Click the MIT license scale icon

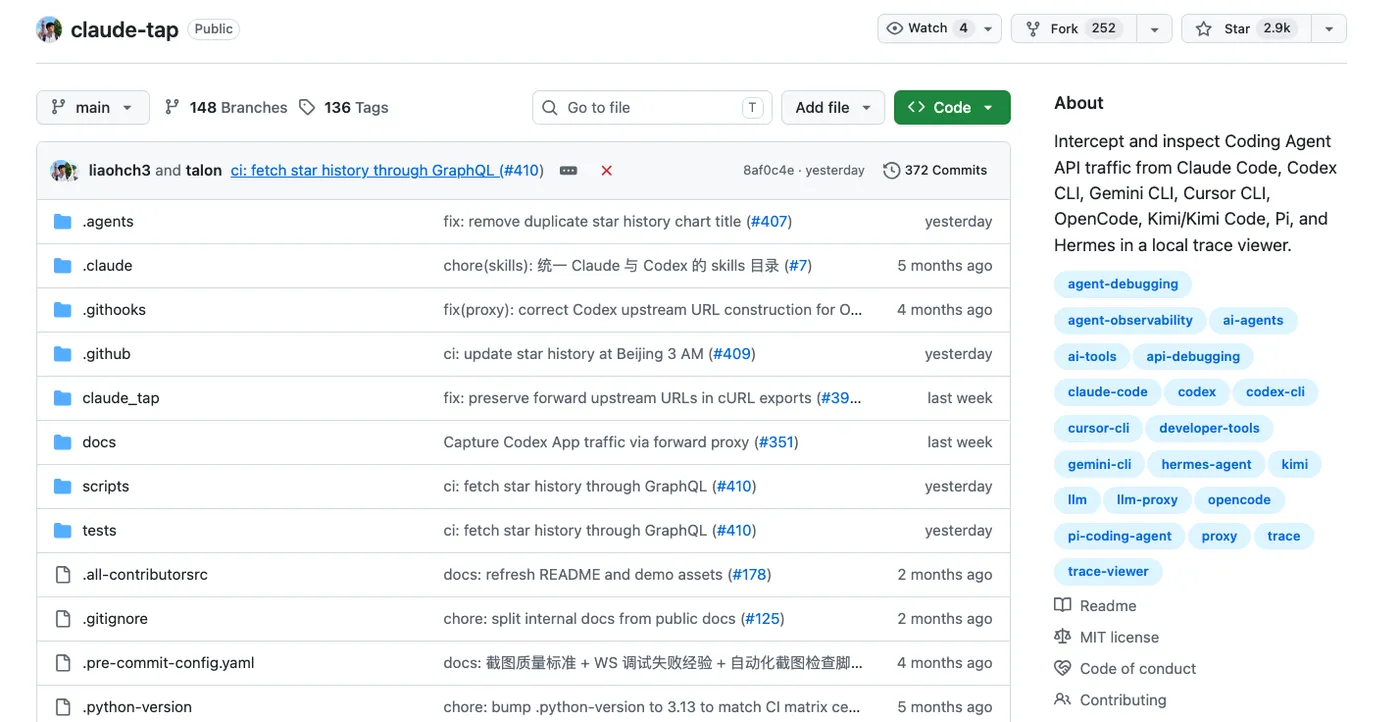1062,637
